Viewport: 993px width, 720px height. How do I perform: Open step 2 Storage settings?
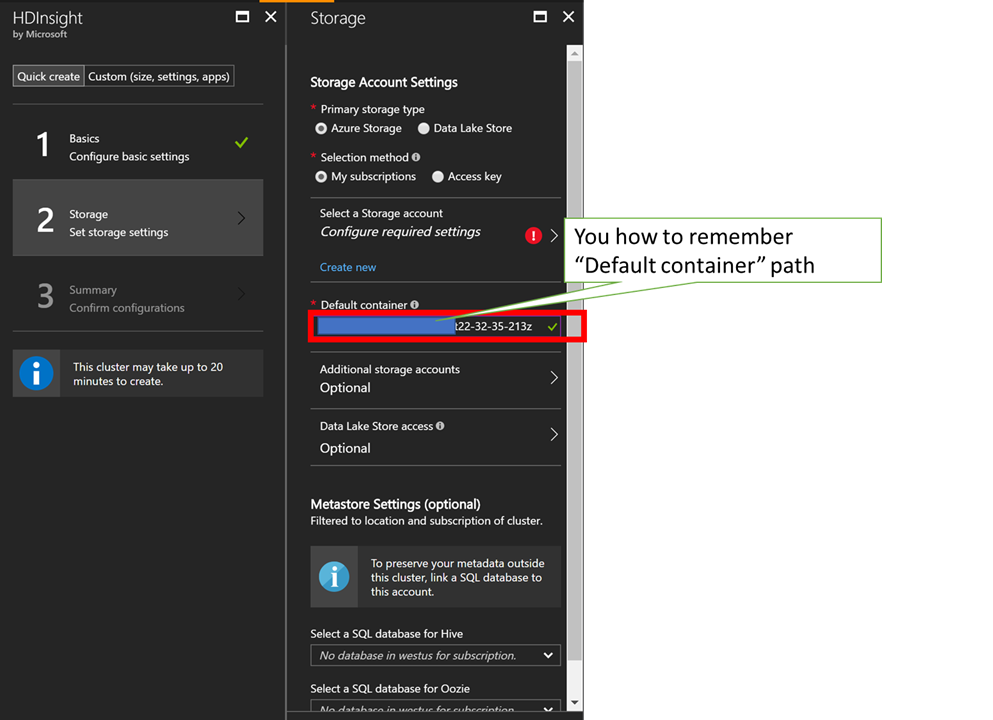pyautogui.click(x=138, y=218)
